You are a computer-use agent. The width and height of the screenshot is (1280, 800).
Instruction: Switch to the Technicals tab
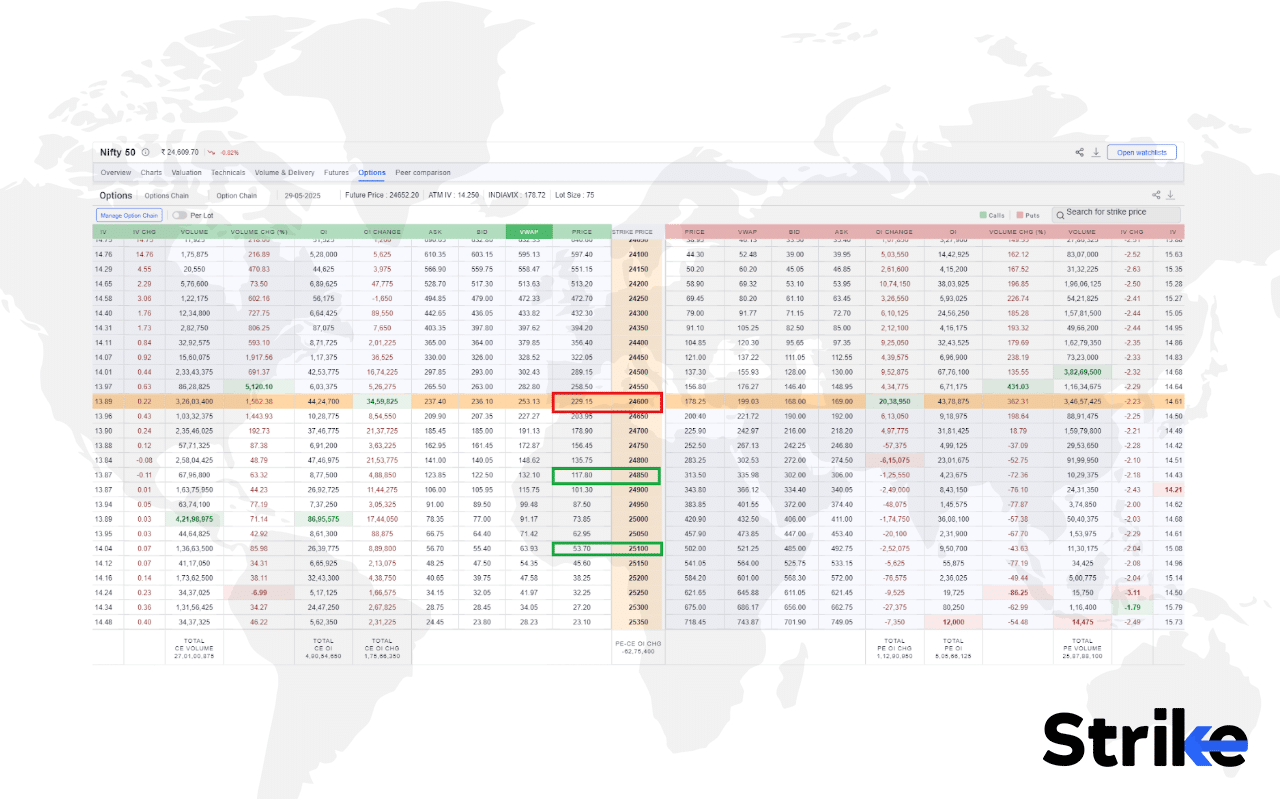228,173
